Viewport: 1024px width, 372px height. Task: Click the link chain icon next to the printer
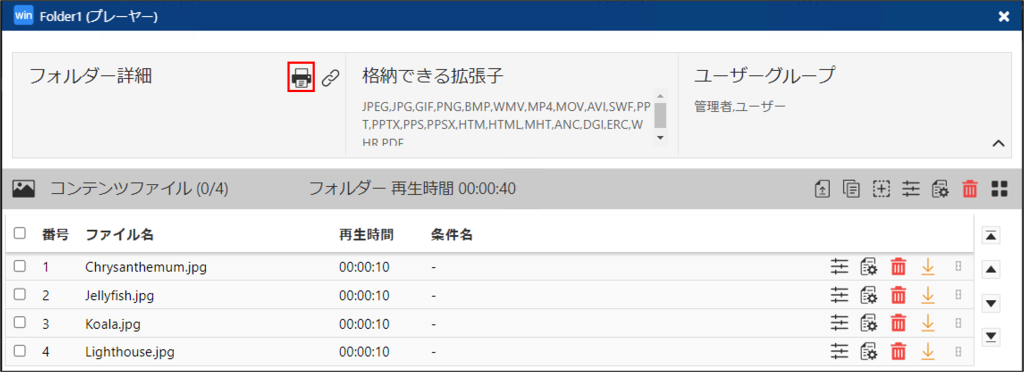coord(331,78)
